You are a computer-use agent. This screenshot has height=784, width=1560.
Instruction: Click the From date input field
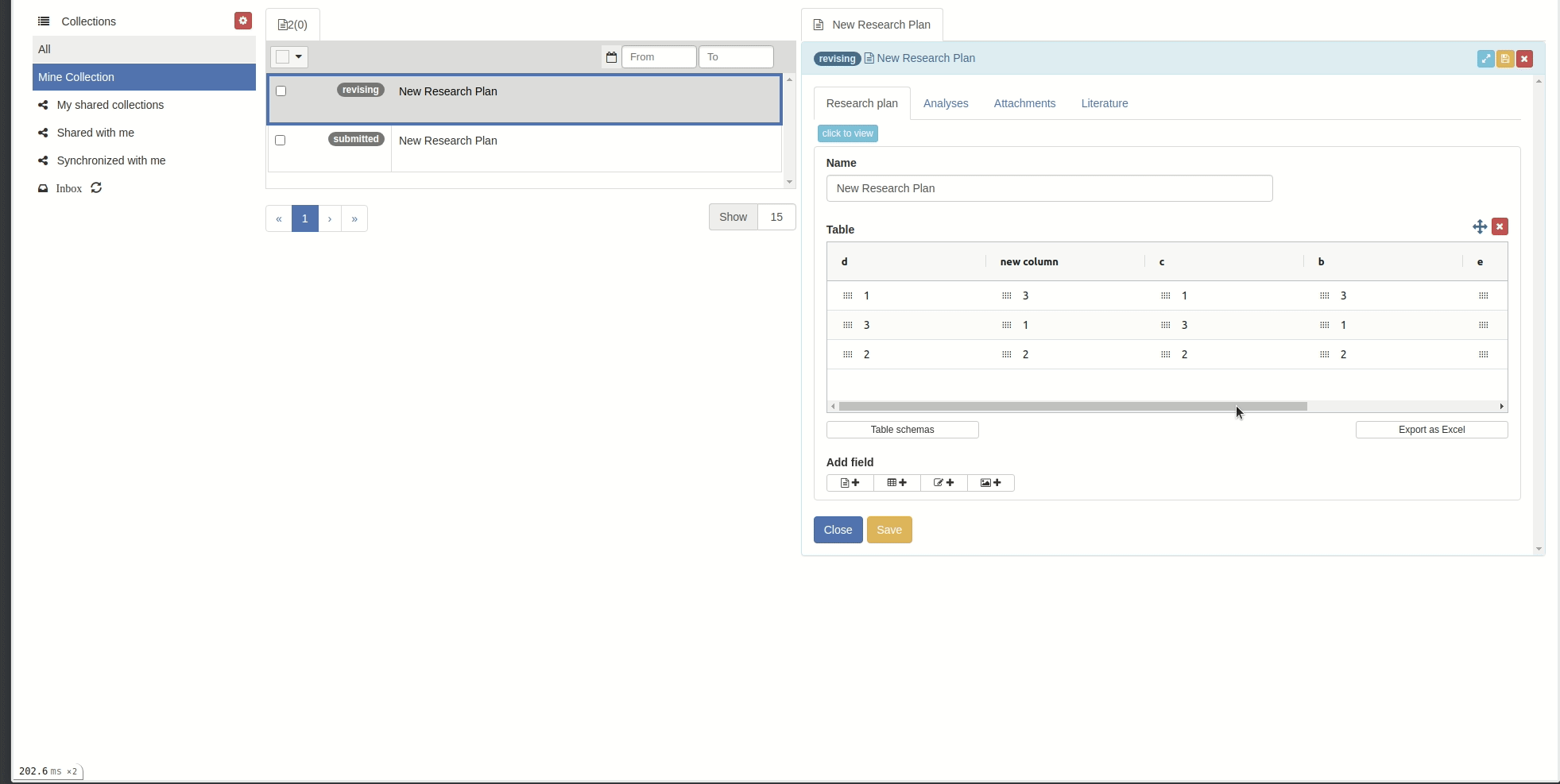659,57
